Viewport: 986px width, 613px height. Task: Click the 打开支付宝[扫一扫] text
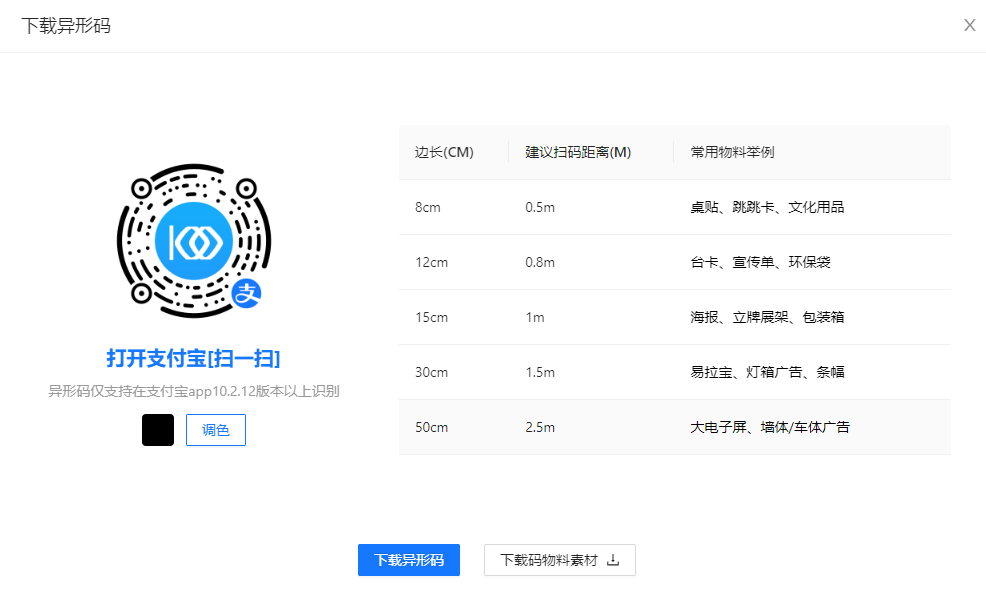coord(193,358)
